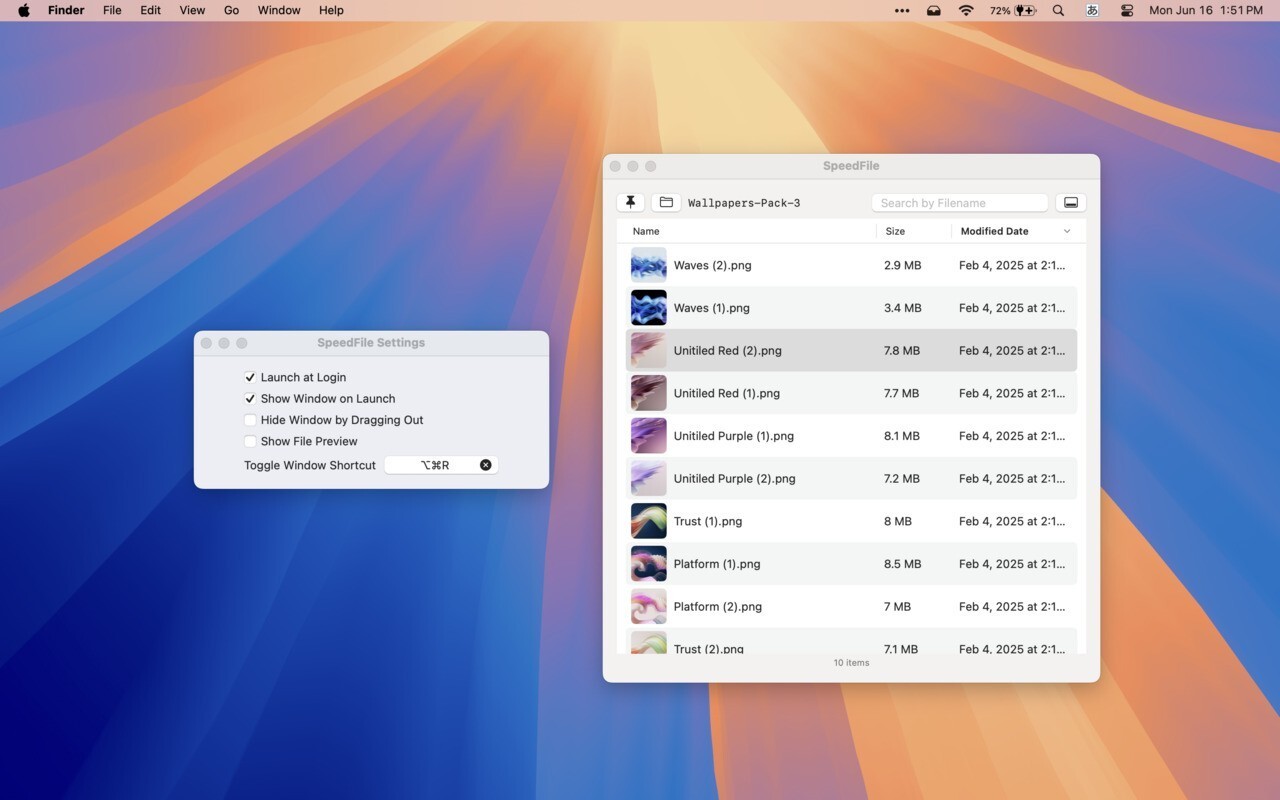Select the file name Waves (1).png

click(x=711, y=308)
